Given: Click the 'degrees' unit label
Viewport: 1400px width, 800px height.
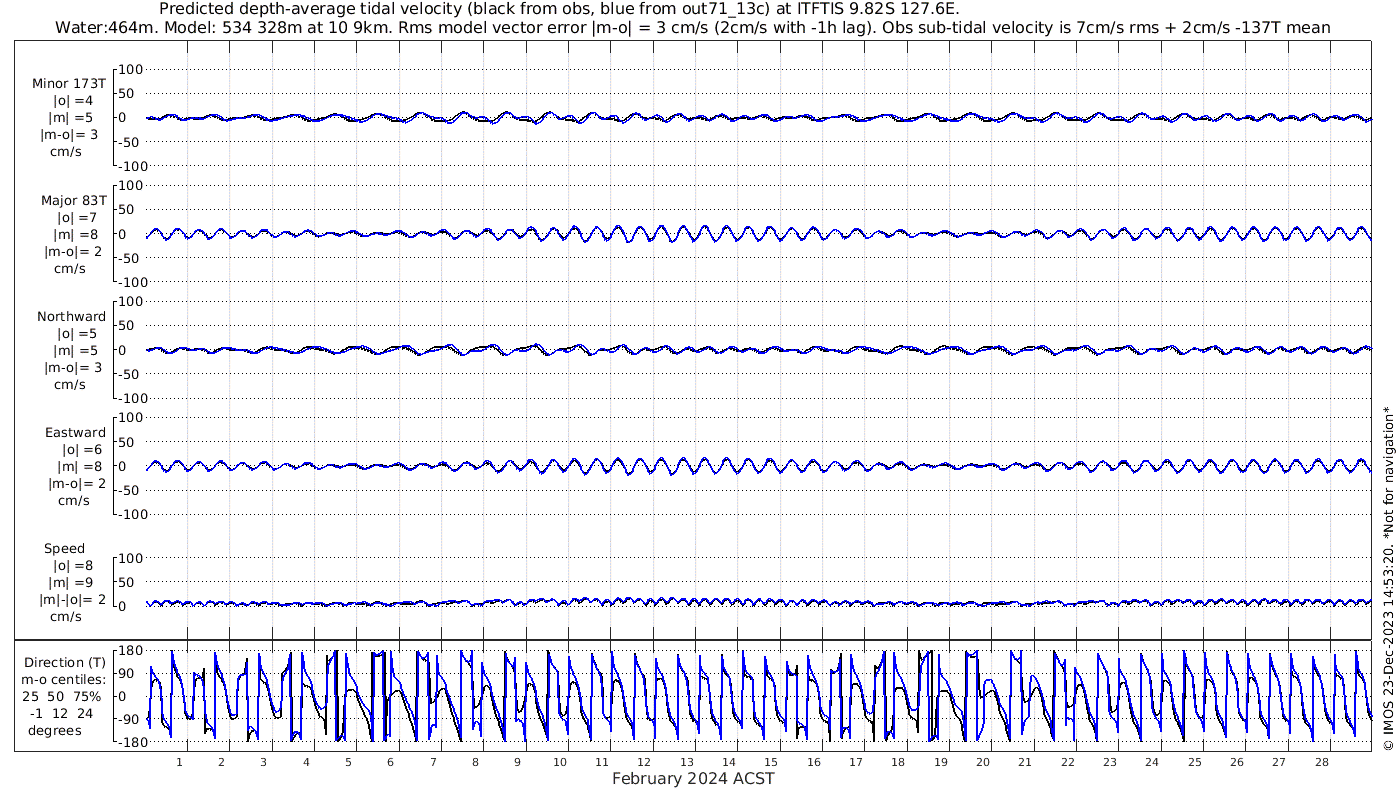Looking at the screenshot, I should click(x=54, y=730).
